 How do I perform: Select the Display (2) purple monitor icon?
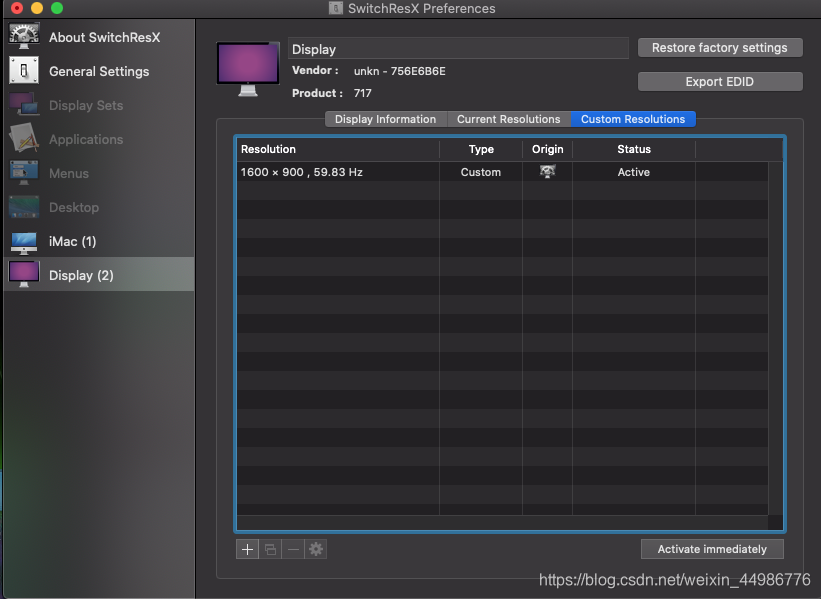(x=24, y=275)
